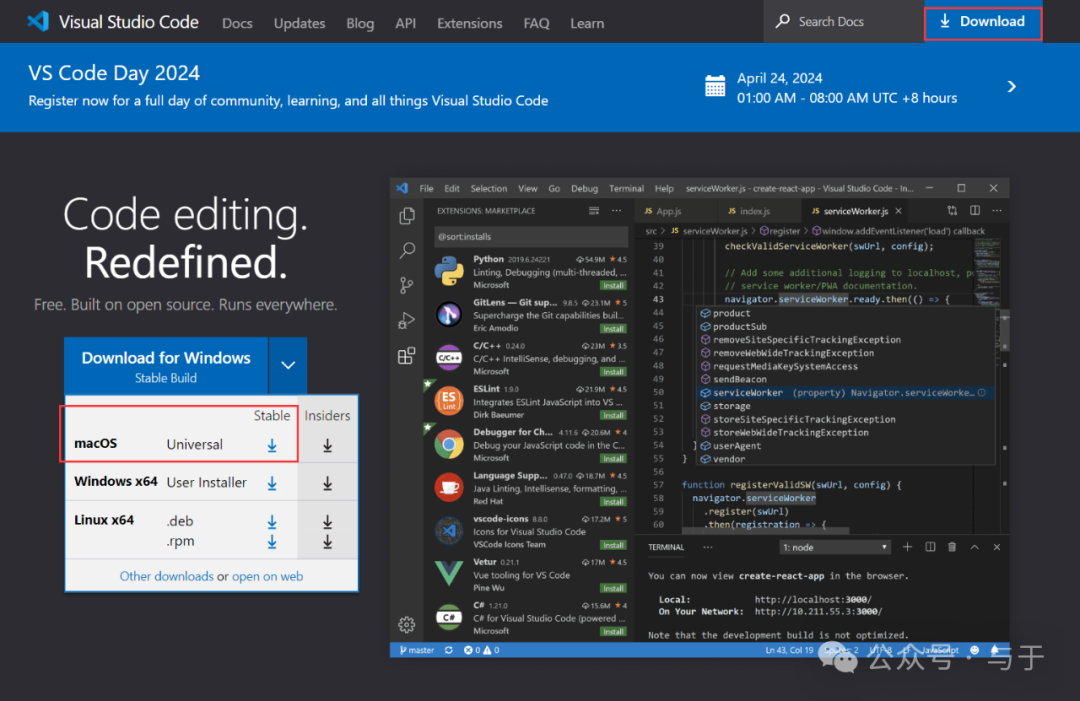
Task: Click the sync icon in status bar
Action: pyautogui.click(x=449, y=650)
